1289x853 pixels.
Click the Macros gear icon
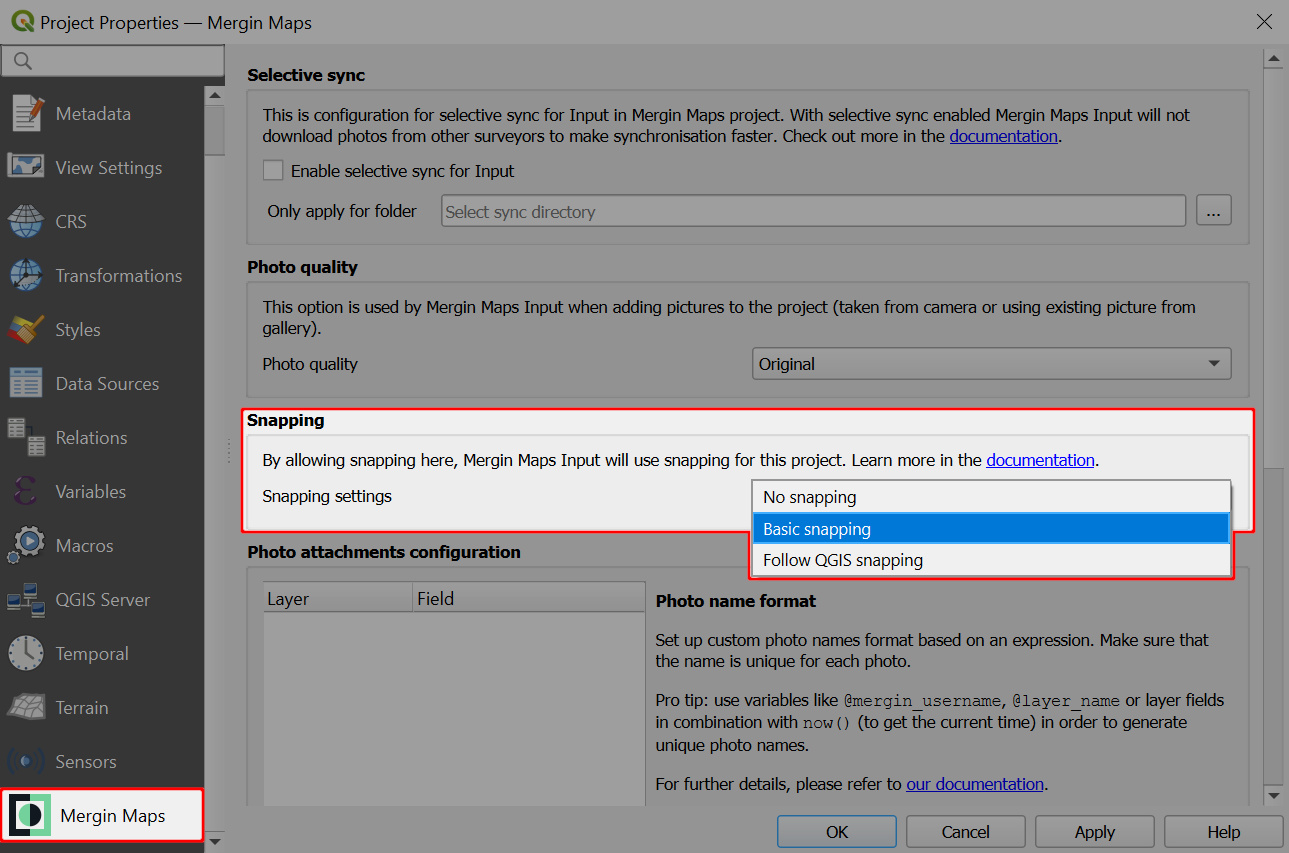coord(26,545)
